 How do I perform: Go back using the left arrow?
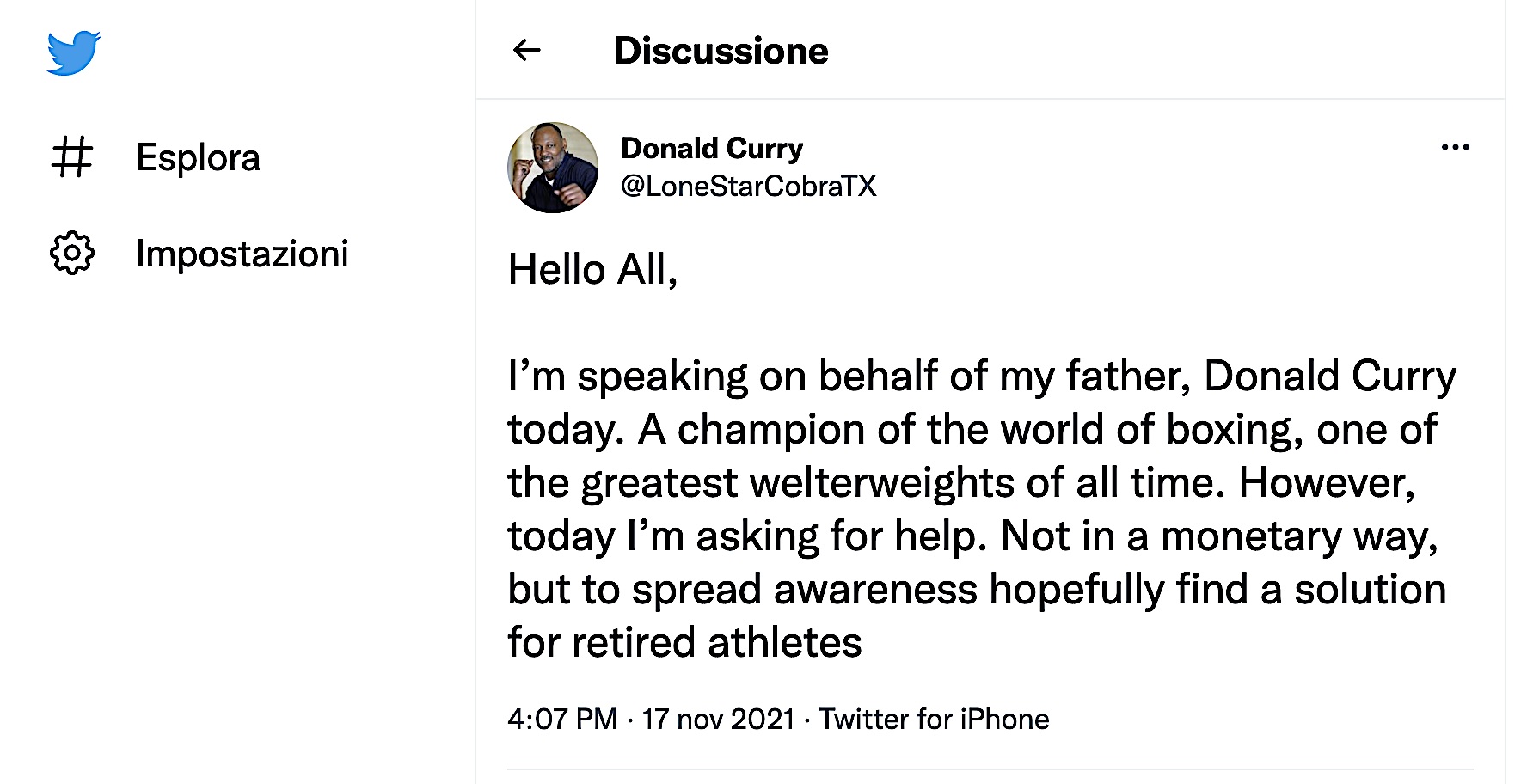point(526,51)
